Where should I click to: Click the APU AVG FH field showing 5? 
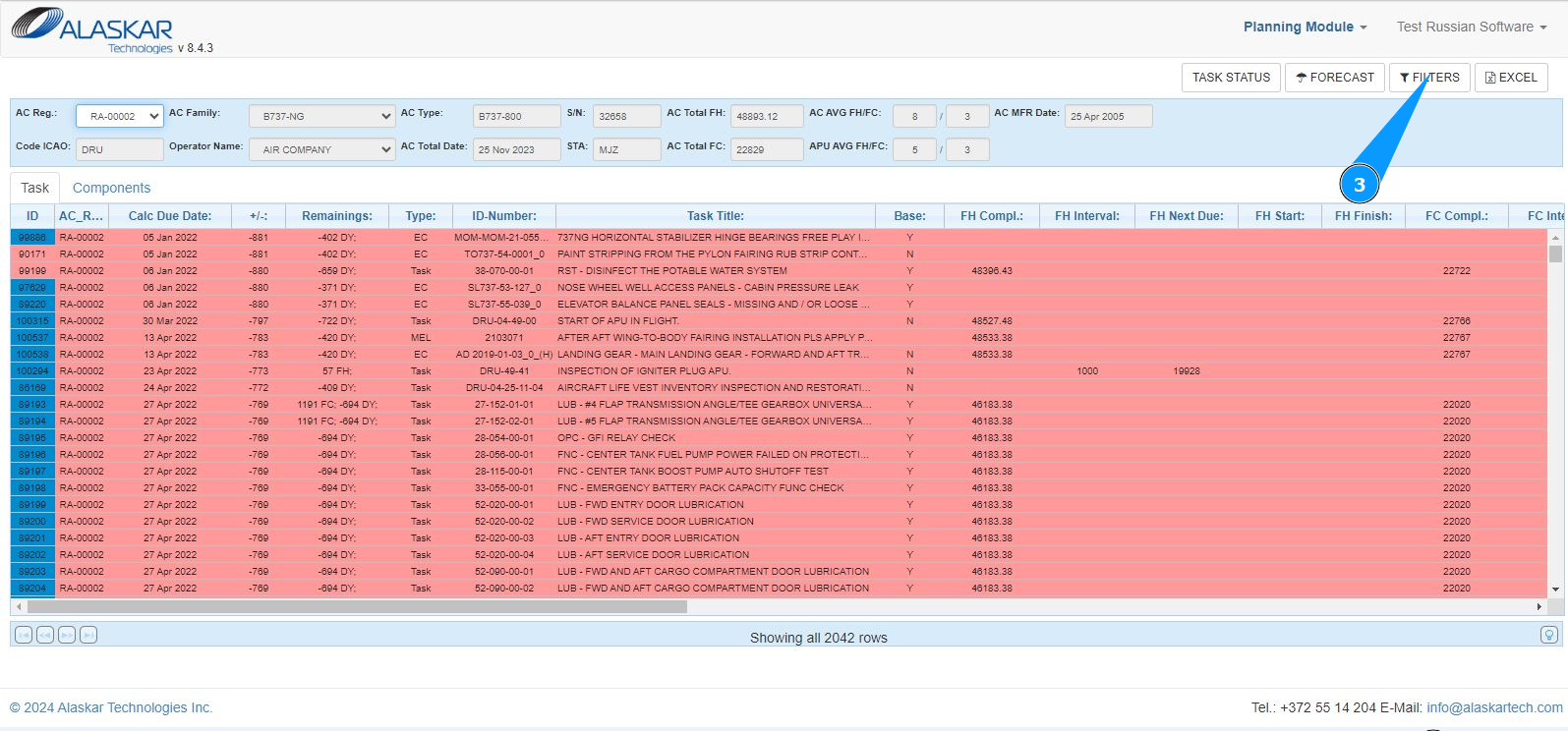[914, 149]
